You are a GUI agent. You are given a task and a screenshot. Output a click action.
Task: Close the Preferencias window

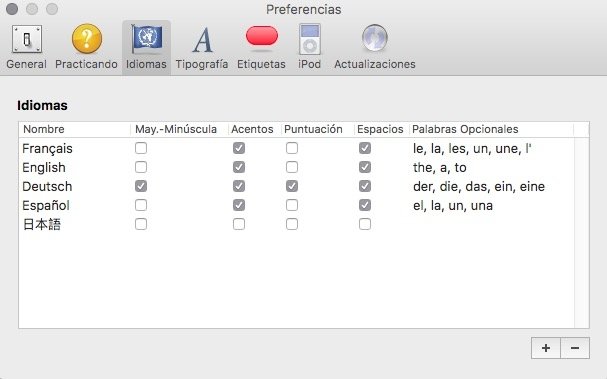coord(12,9)
